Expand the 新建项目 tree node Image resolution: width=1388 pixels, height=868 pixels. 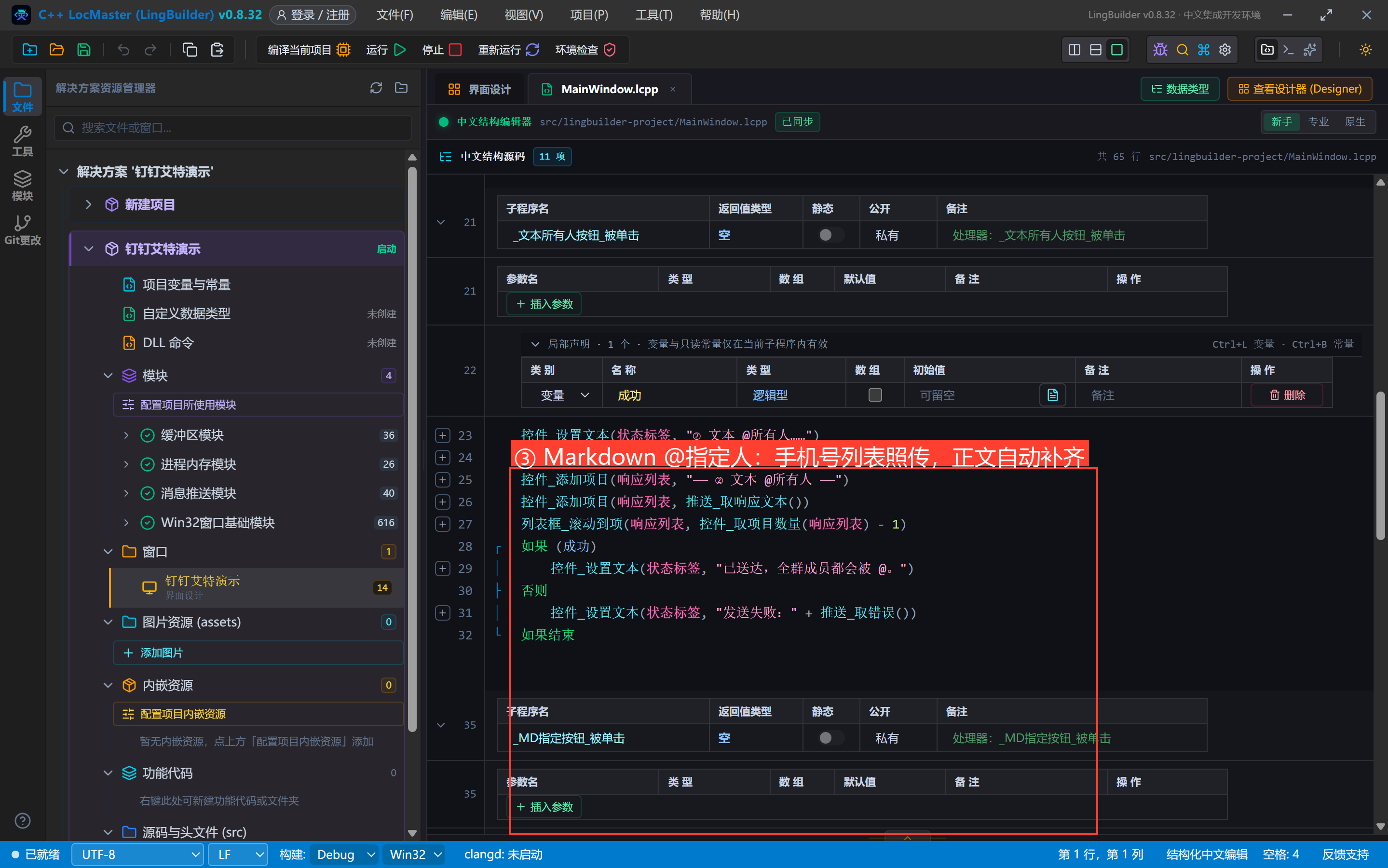click(x=88, y=204)
